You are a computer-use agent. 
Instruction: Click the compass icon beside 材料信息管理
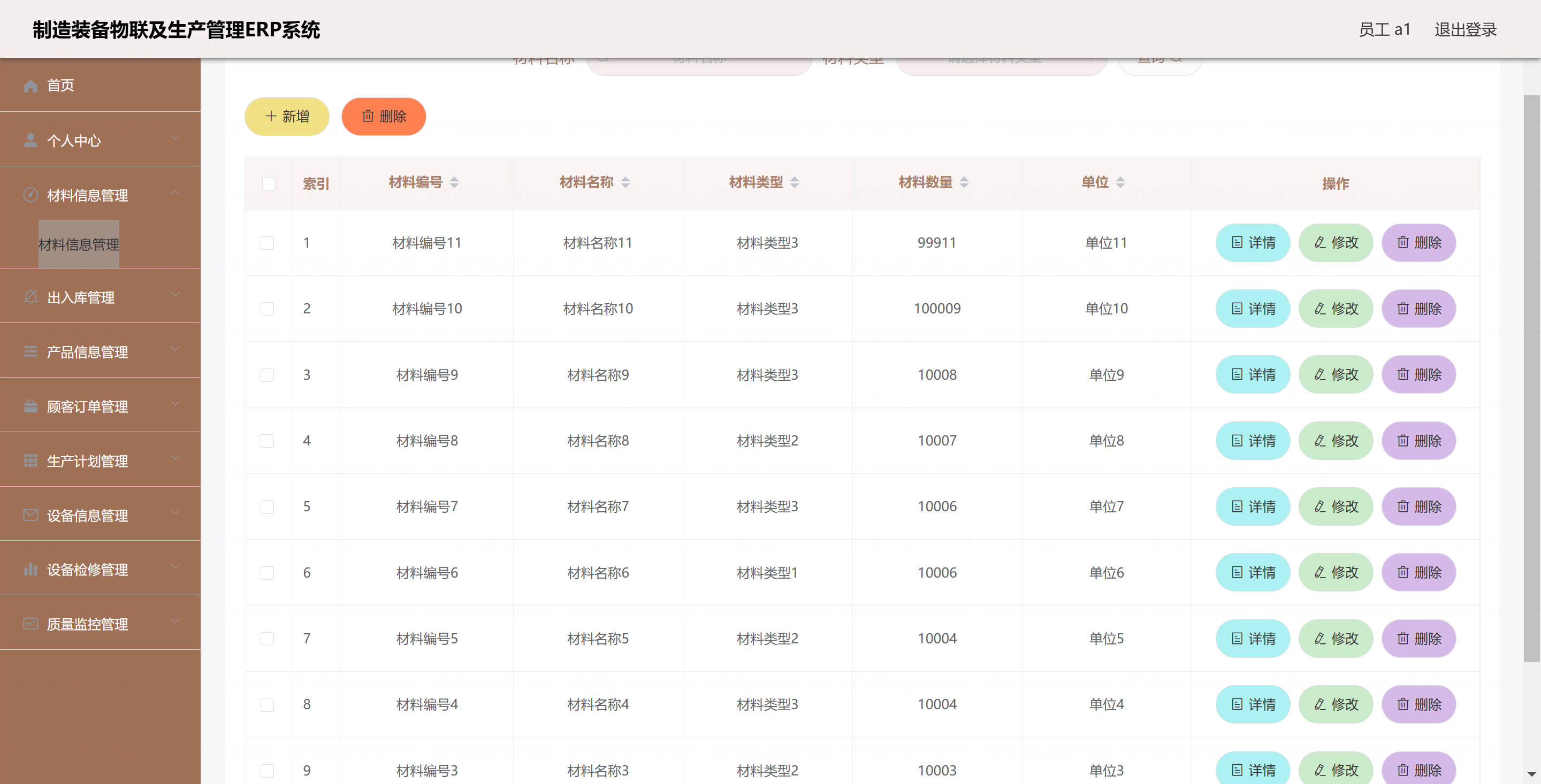(x=30, y=195)
